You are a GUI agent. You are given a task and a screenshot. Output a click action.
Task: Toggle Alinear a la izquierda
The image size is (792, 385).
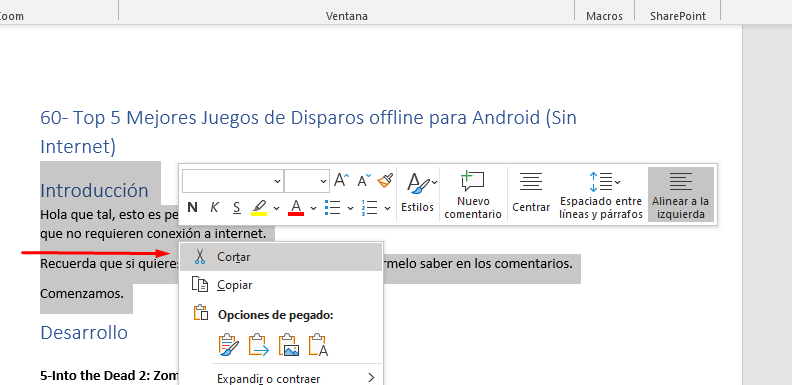[x=680, y=194]
